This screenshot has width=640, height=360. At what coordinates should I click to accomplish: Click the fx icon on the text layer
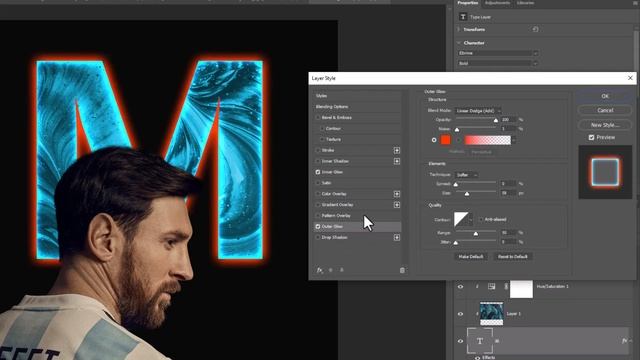[x=624, y=340]
